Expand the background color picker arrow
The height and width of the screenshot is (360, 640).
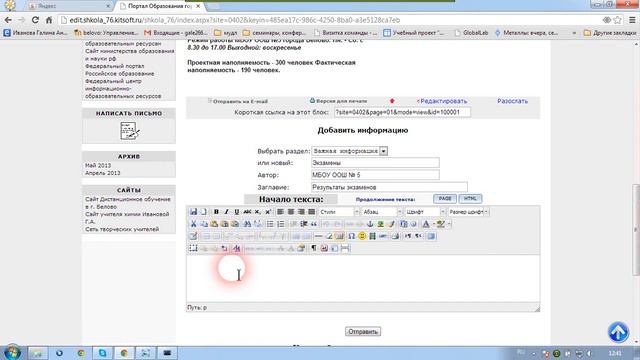tap(449, 224)
